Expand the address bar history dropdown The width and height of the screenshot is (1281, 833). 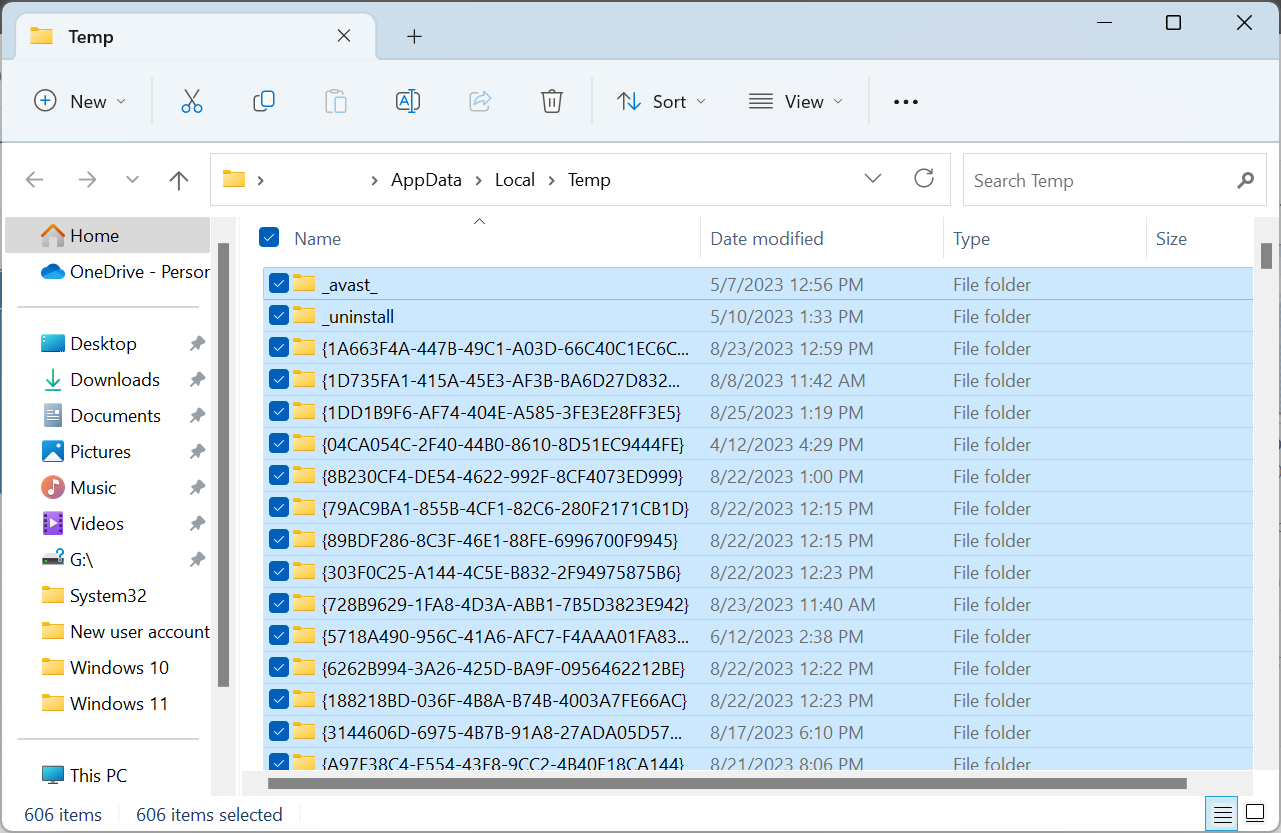tap(873, 179)
